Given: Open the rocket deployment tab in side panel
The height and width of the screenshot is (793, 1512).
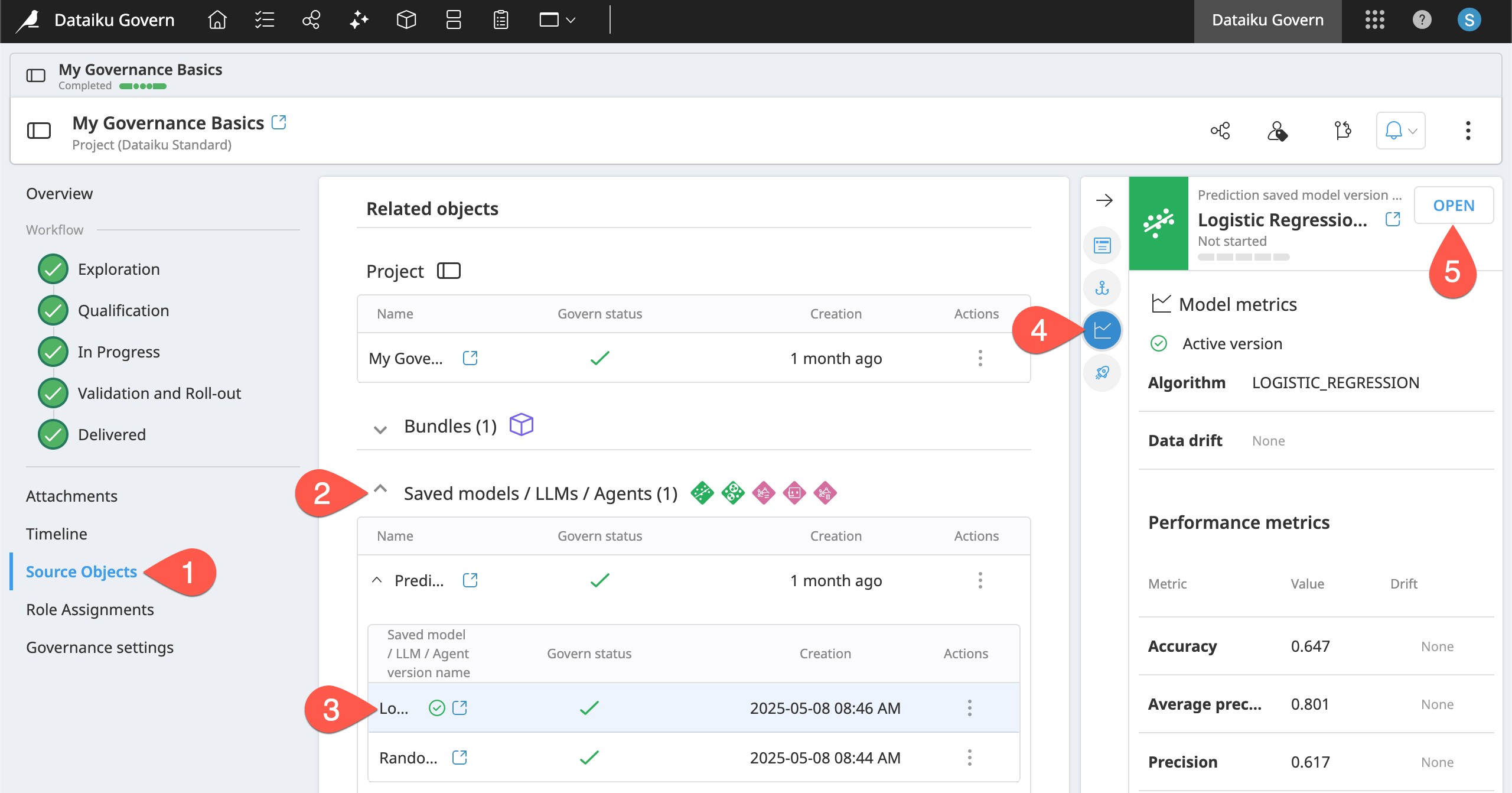Looking at the screenshot, I should [x=1102, y=372].
